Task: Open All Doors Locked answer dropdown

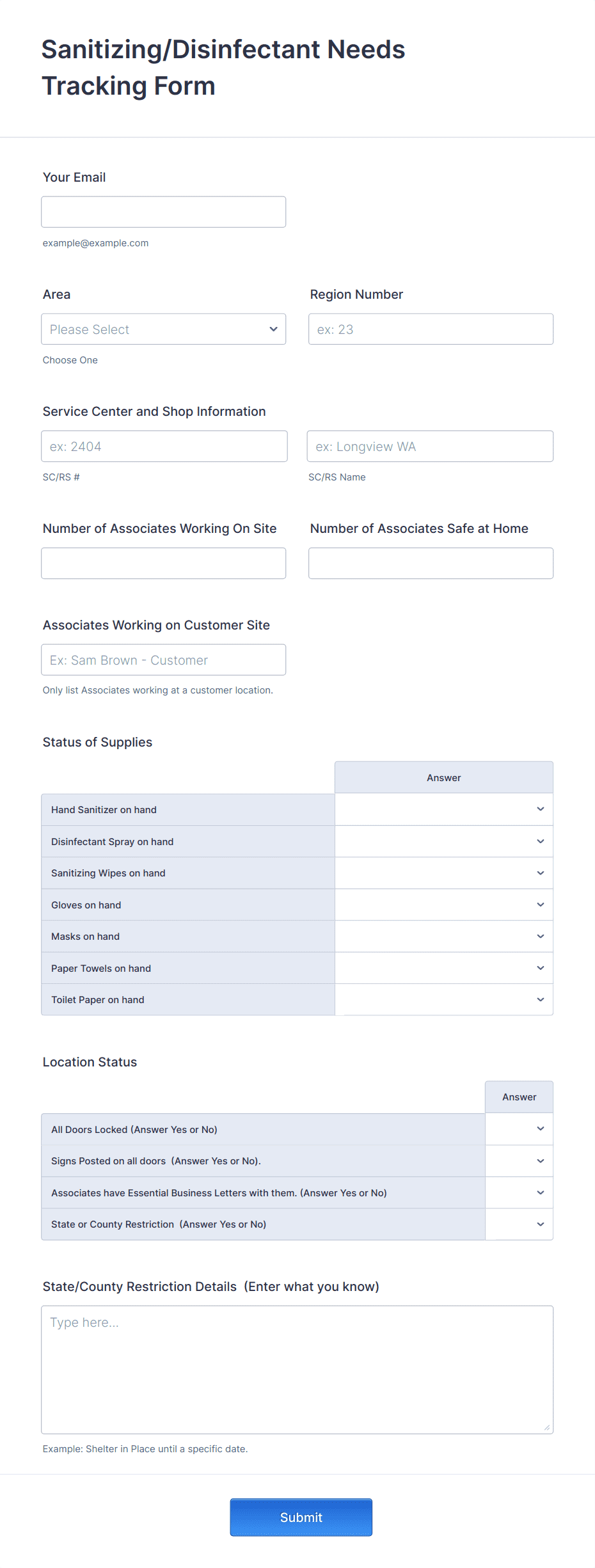Action: pos(519,1129)
